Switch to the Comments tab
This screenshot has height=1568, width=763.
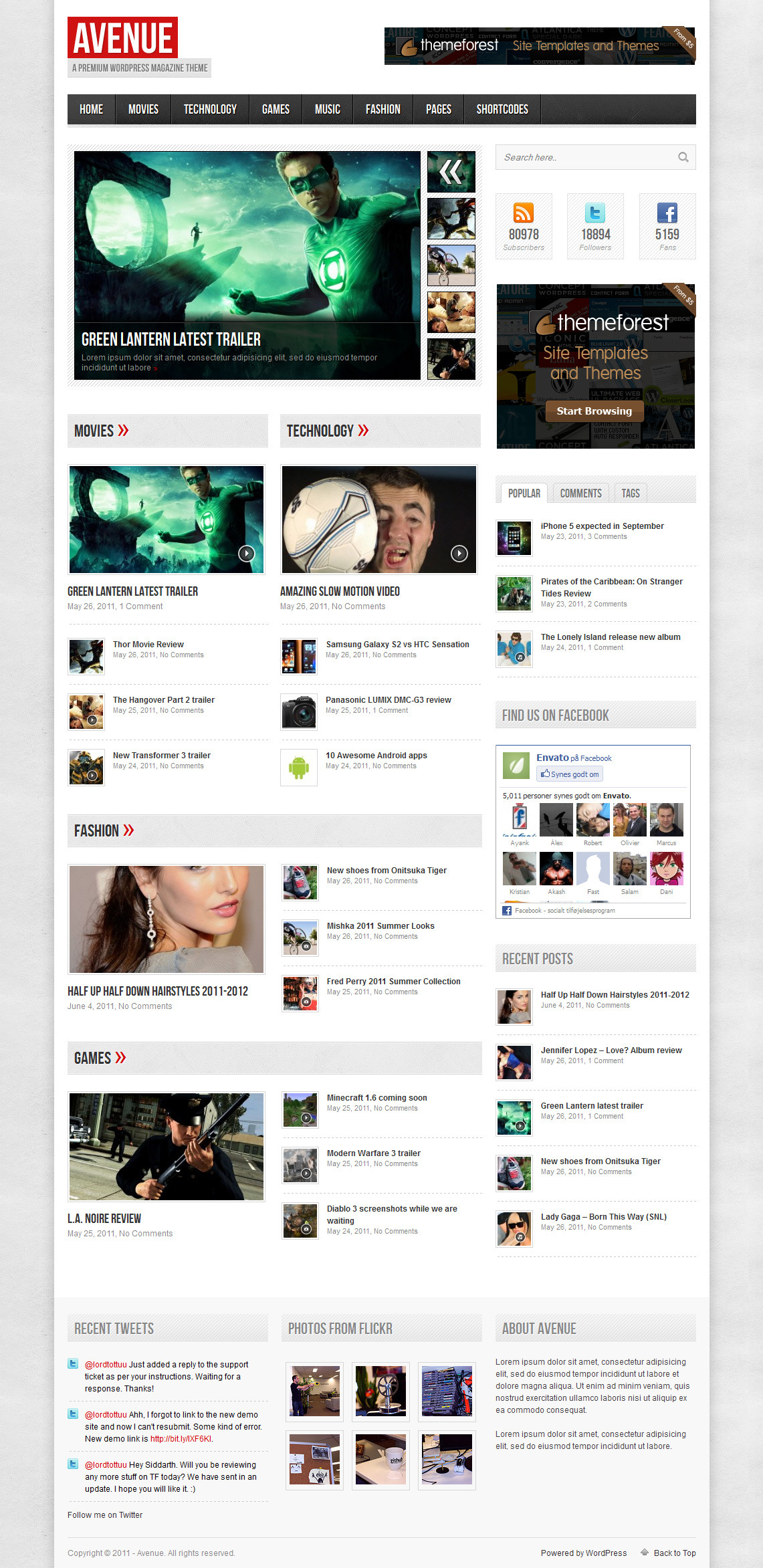[x=581, y=493]
